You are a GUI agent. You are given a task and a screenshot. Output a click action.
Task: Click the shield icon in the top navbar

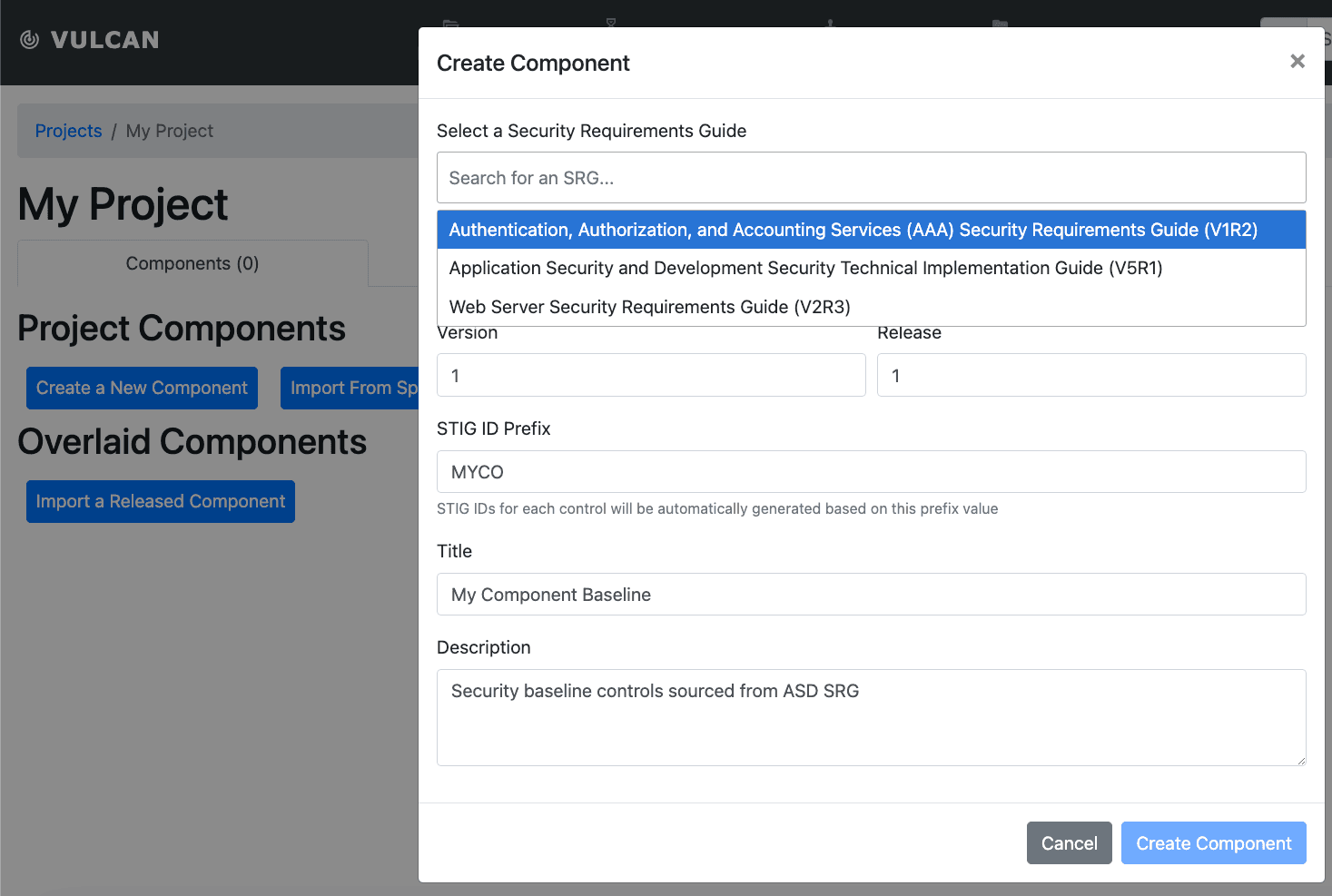pyautogui.click(x=610, y=25)
